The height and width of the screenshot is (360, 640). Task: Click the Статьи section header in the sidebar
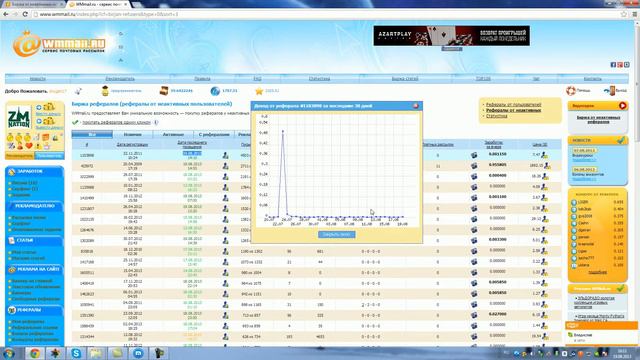pyautogui.click(x=34, y=240)
